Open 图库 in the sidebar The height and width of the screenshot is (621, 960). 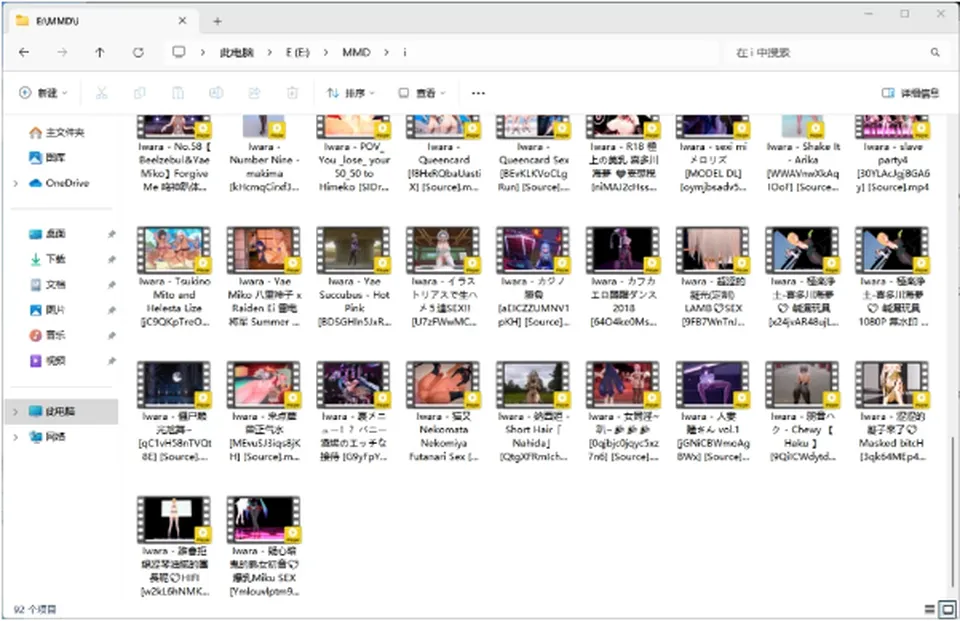[x=48, y=158]
